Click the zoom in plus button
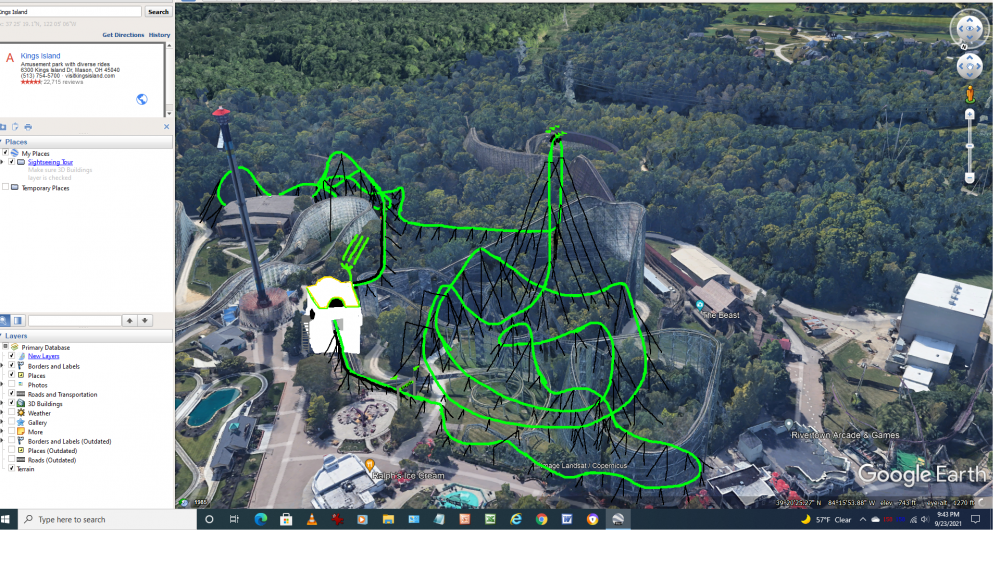 tap(969, 115)
